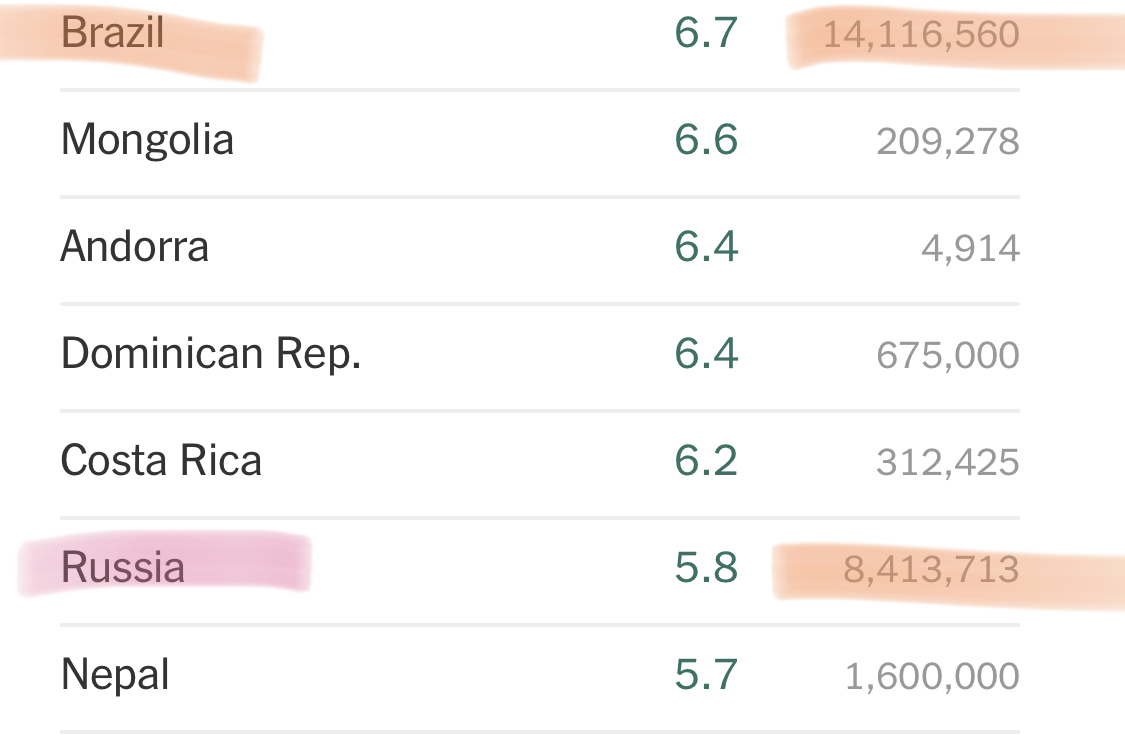Click Brazil's highlighted 14,116,560 figure
This screenshot has height=751, width=1125.
coord(921,35)
